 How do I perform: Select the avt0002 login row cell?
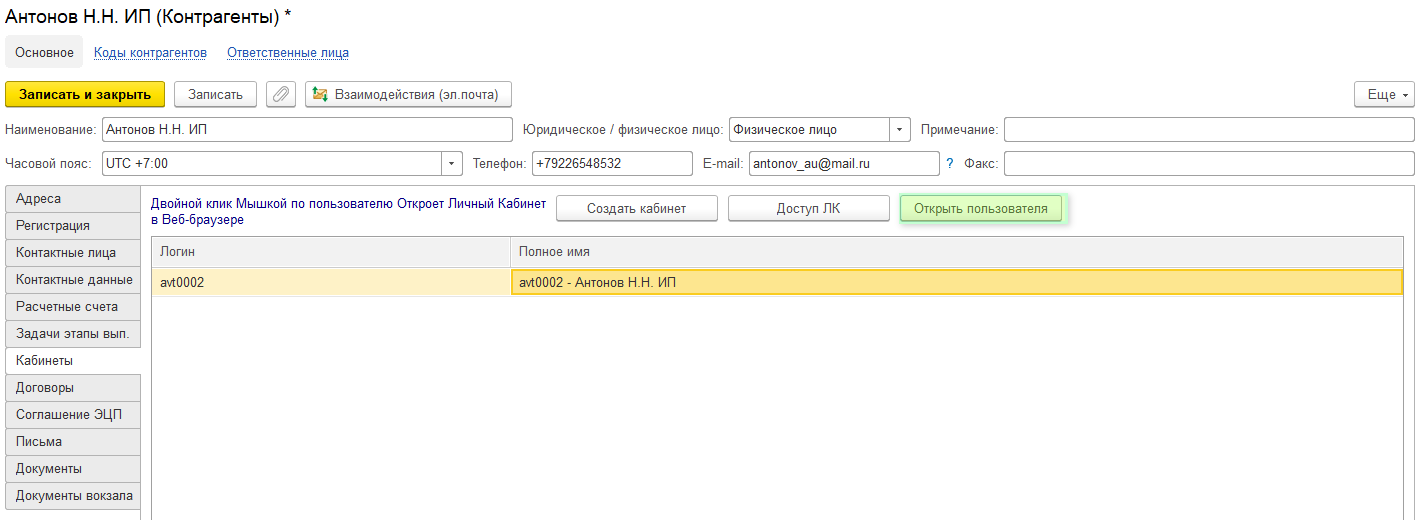[x=330, y=283]
